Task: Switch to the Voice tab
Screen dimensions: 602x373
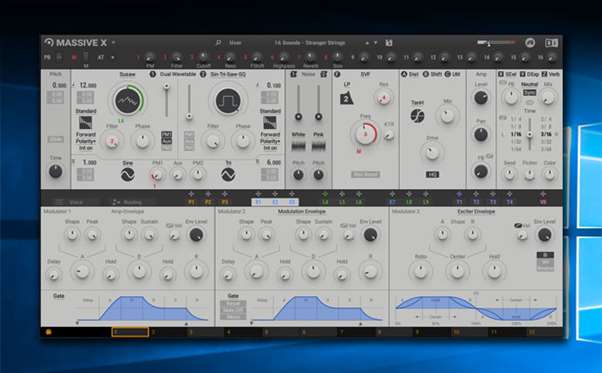Action: (70, 202)
